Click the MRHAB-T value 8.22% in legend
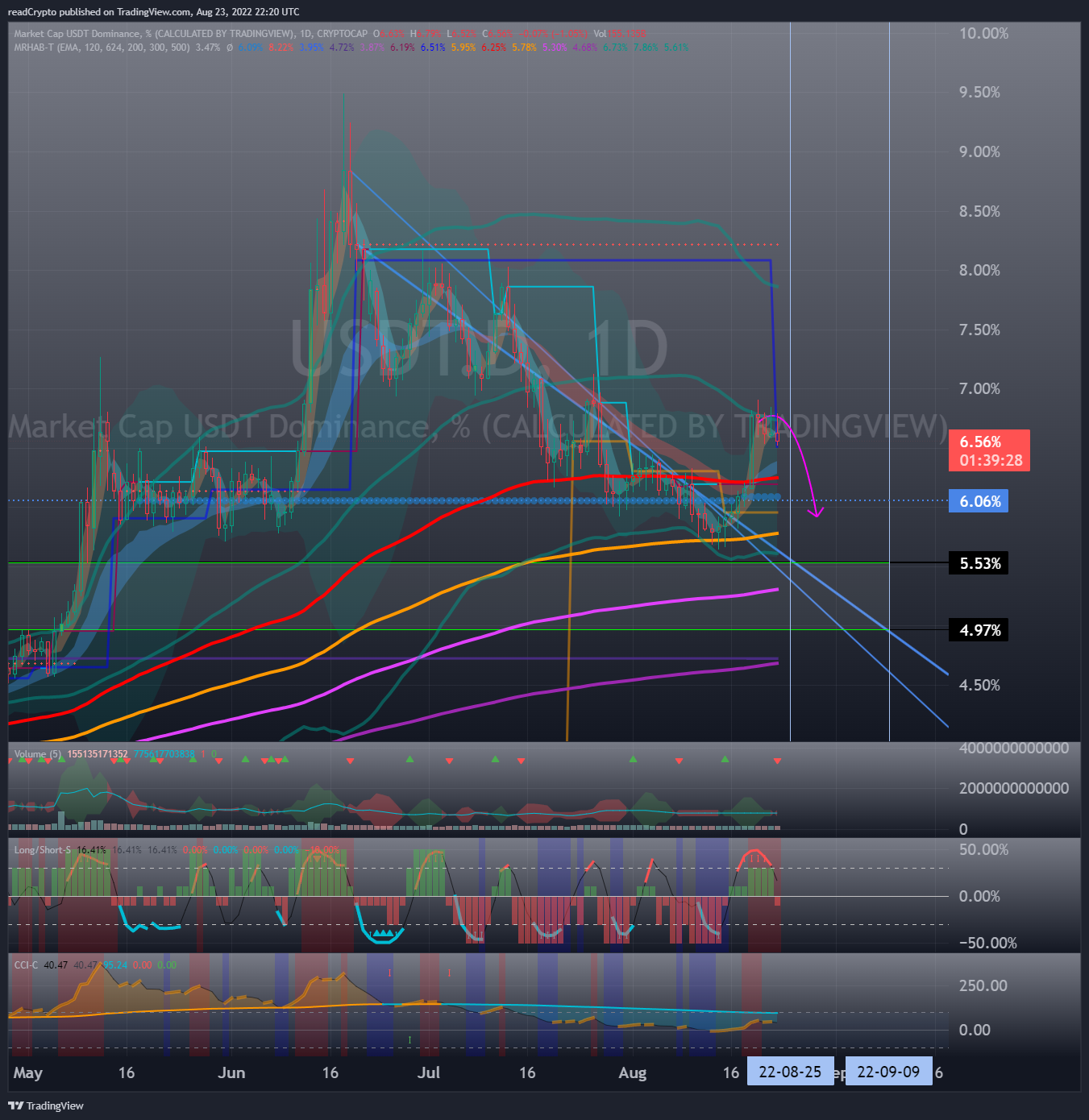 pyautogui.click(x=281, y=48)
